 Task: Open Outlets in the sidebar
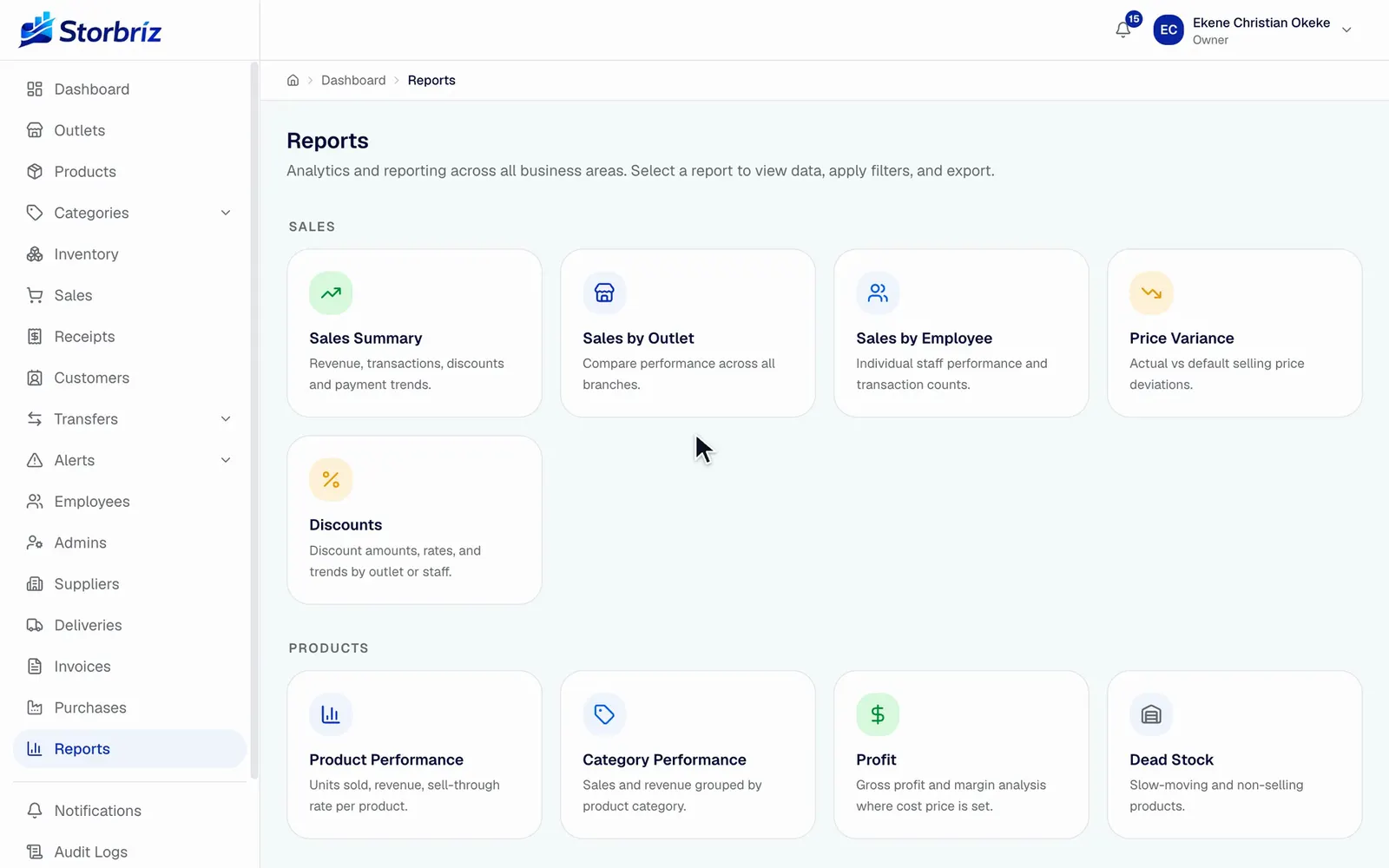pos(130,130)
